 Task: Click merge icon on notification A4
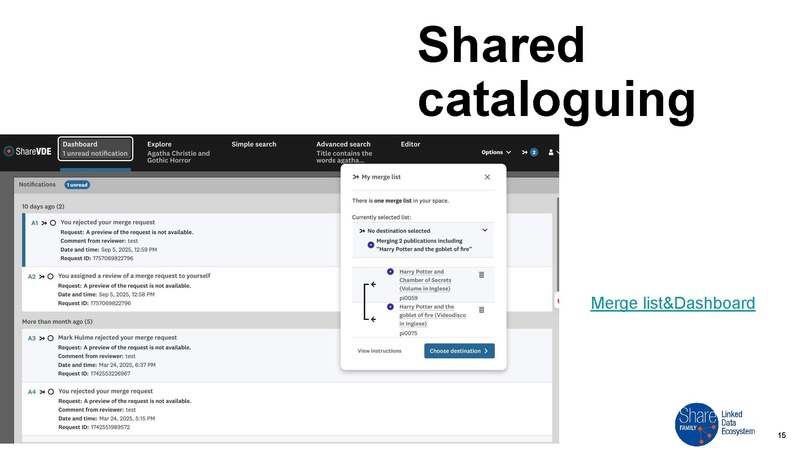coord(43,391)
